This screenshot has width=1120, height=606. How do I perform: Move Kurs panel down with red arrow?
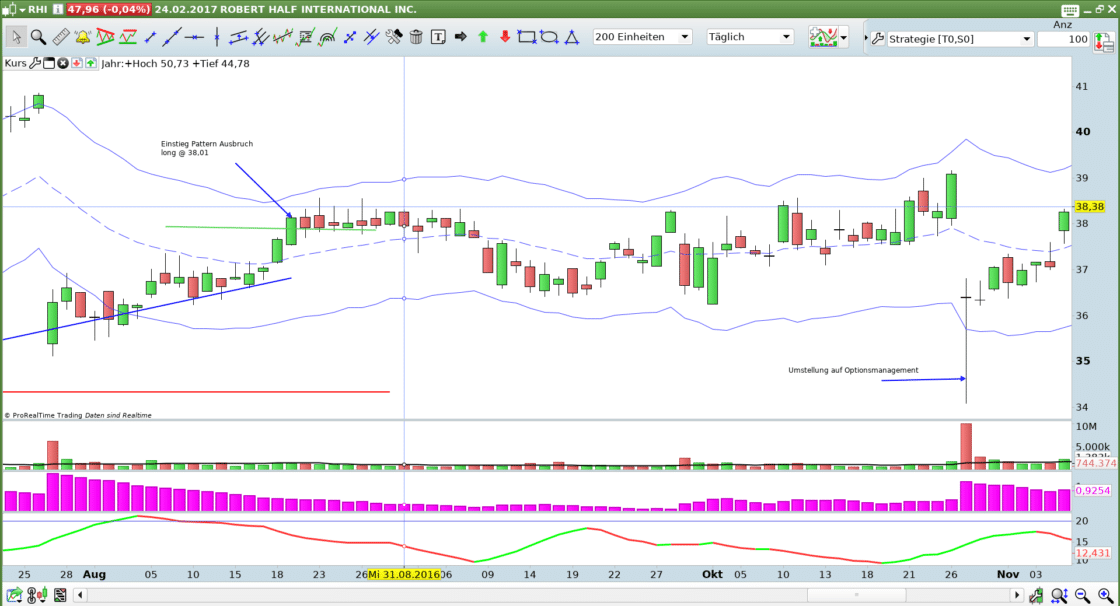tap(76, 63)
